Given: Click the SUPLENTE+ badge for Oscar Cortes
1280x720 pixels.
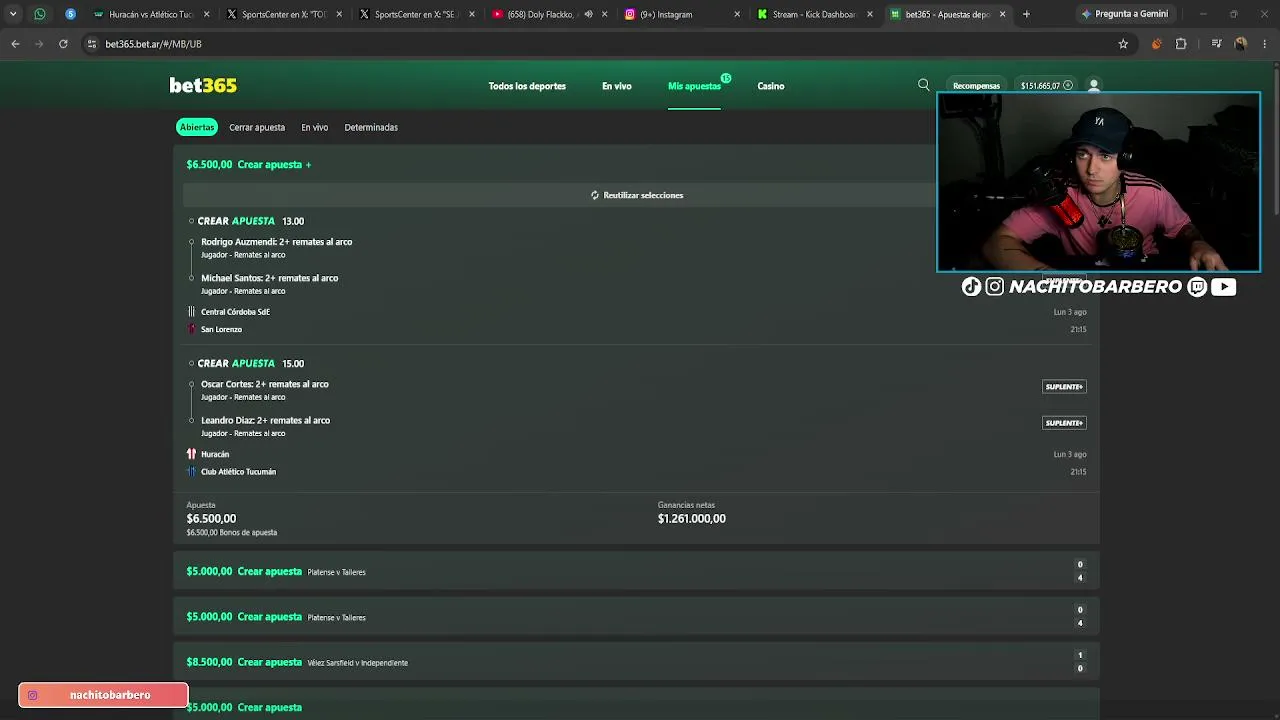Looking at the screenshot, I should 1064,387.
